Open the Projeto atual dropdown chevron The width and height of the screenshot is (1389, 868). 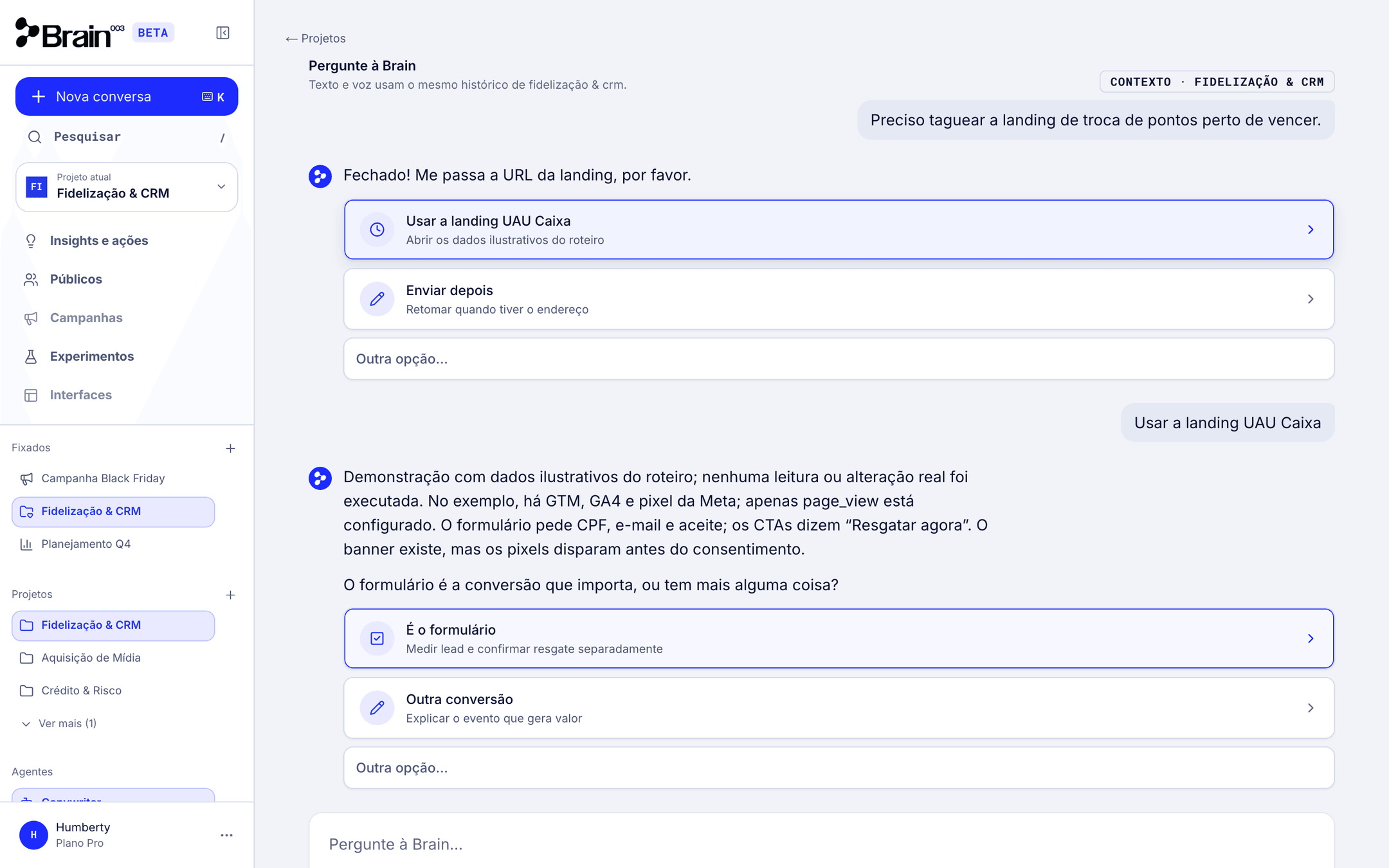(x=221, y=187)
